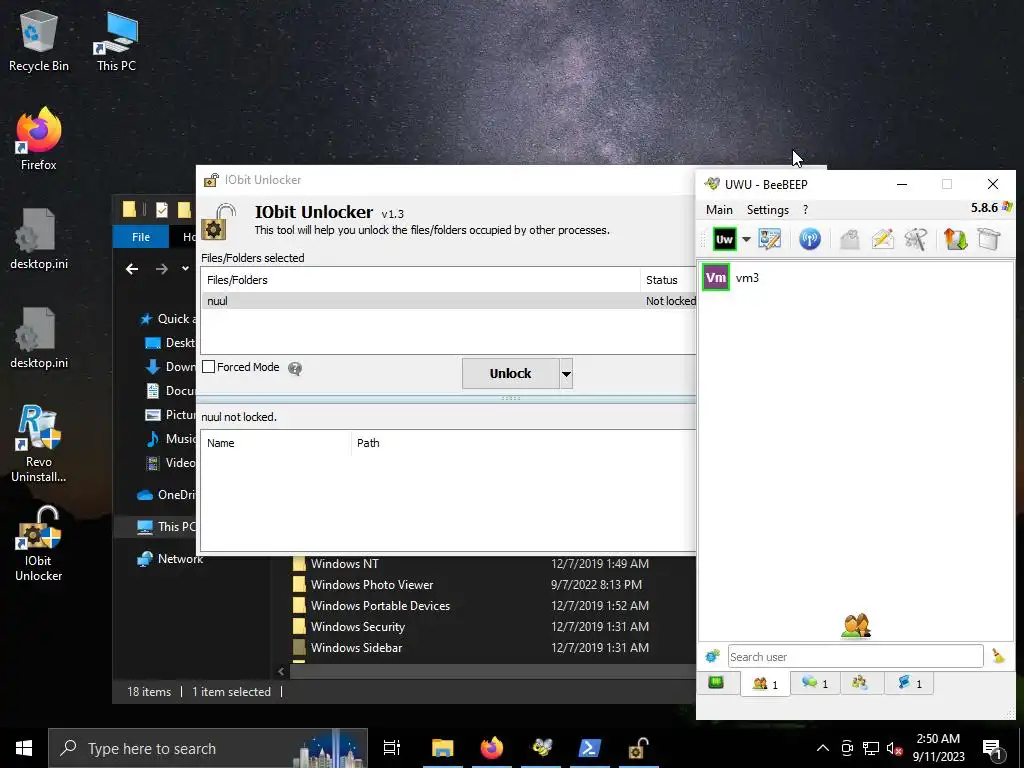Open the status dropdown arrow beside Uw avatar
Screen dimensions: 1024x768
pos(746,239)
